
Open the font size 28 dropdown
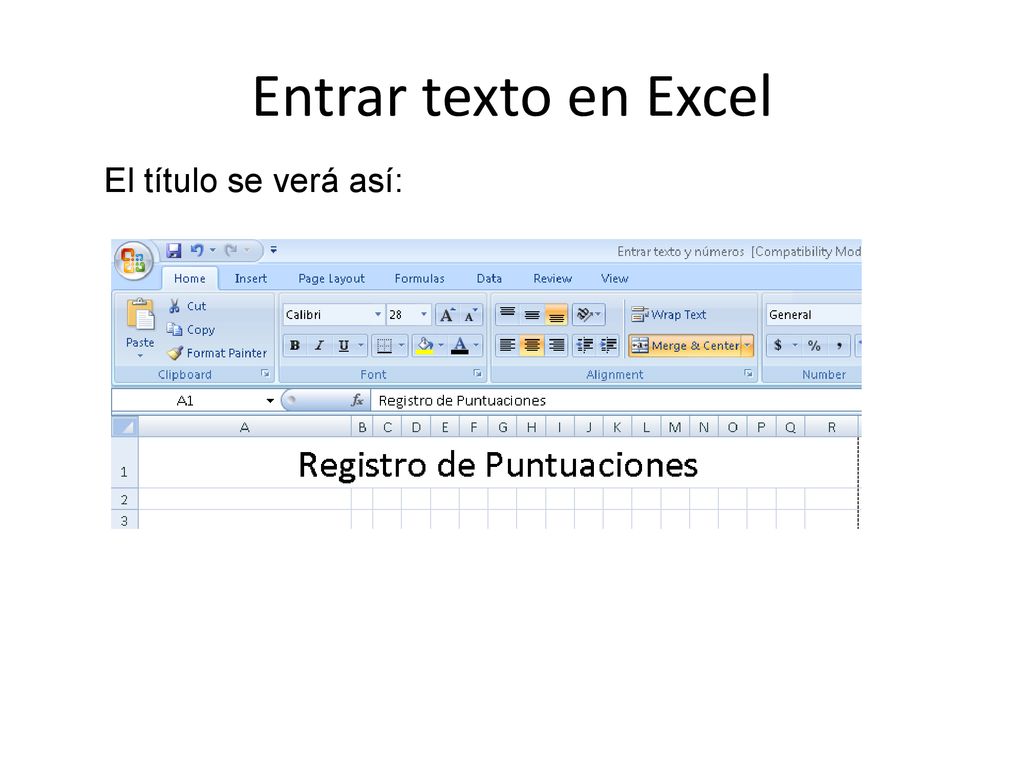424,315
